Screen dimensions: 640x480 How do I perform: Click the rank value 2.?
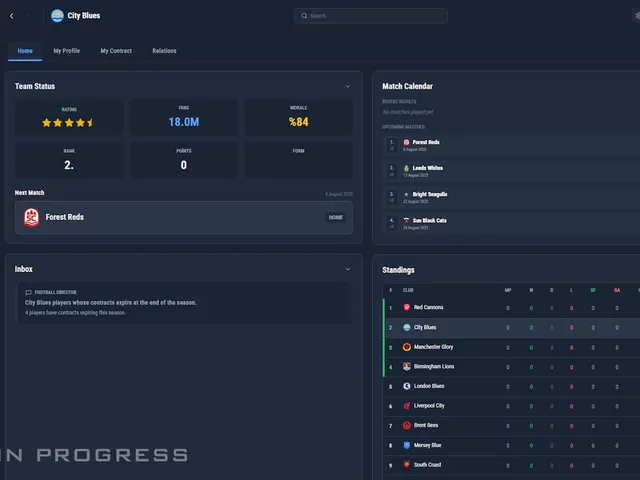pyautogui.click(x=69, y=165)
